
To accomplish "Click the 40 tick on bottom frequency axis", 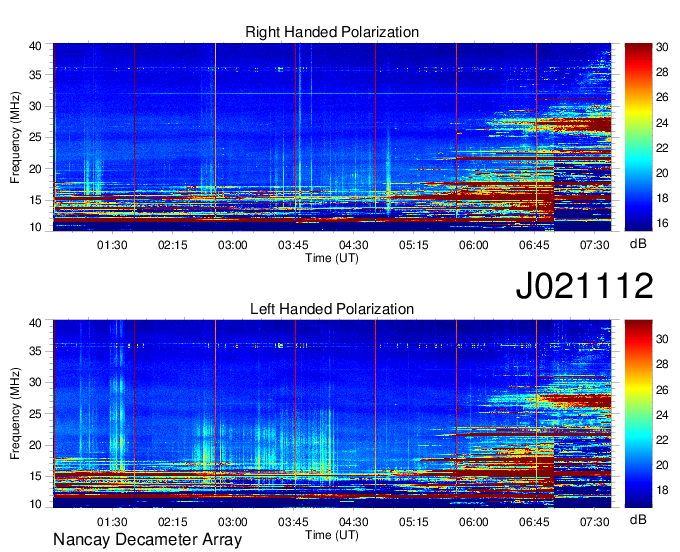I will [35, 323].
